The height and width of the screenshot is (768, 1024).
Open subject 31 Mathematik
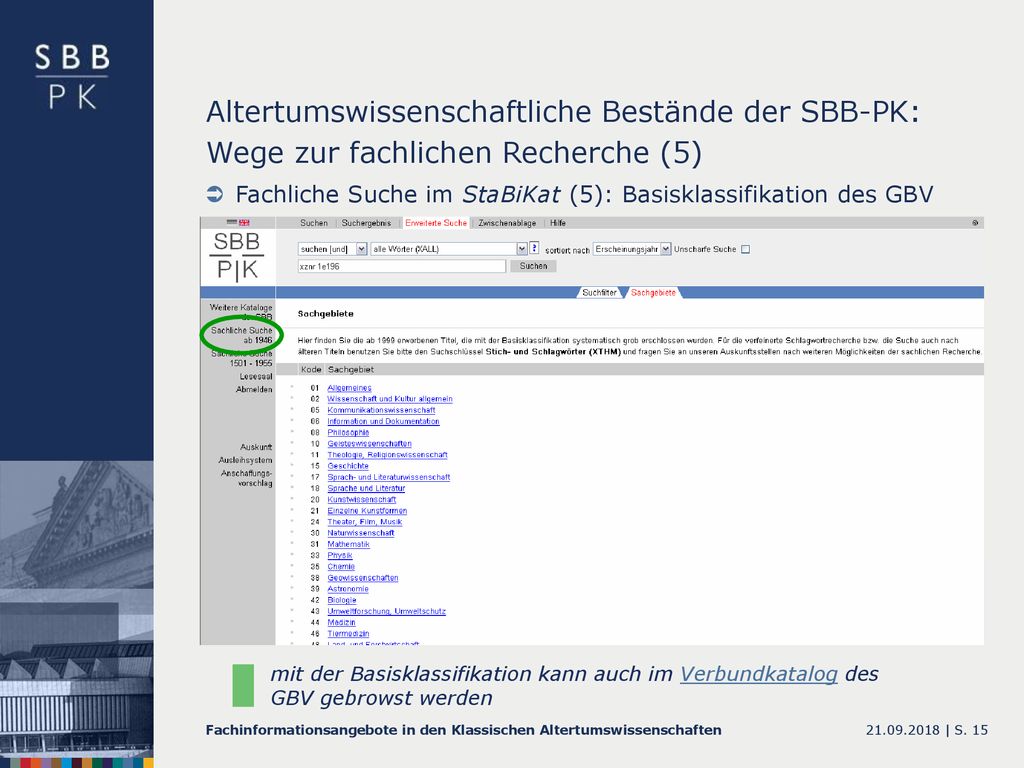click(x=349, y=544)
